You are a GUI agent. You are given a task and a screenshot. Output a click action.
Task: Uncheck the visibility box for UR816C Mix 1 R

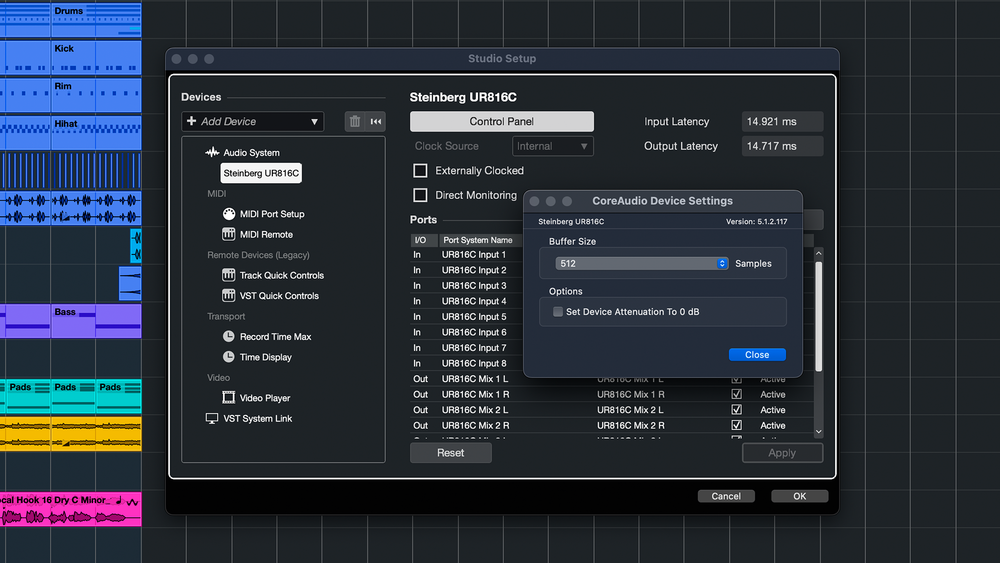click(x=736, y=395)
